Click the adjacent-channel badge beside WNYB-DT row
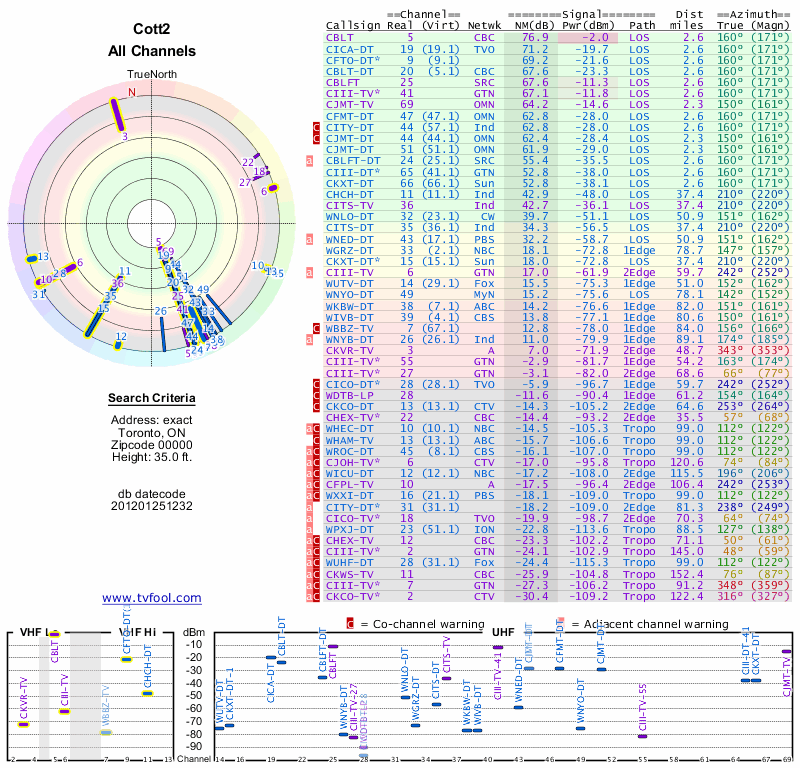800x768 pixels. (x=309, y=339)
